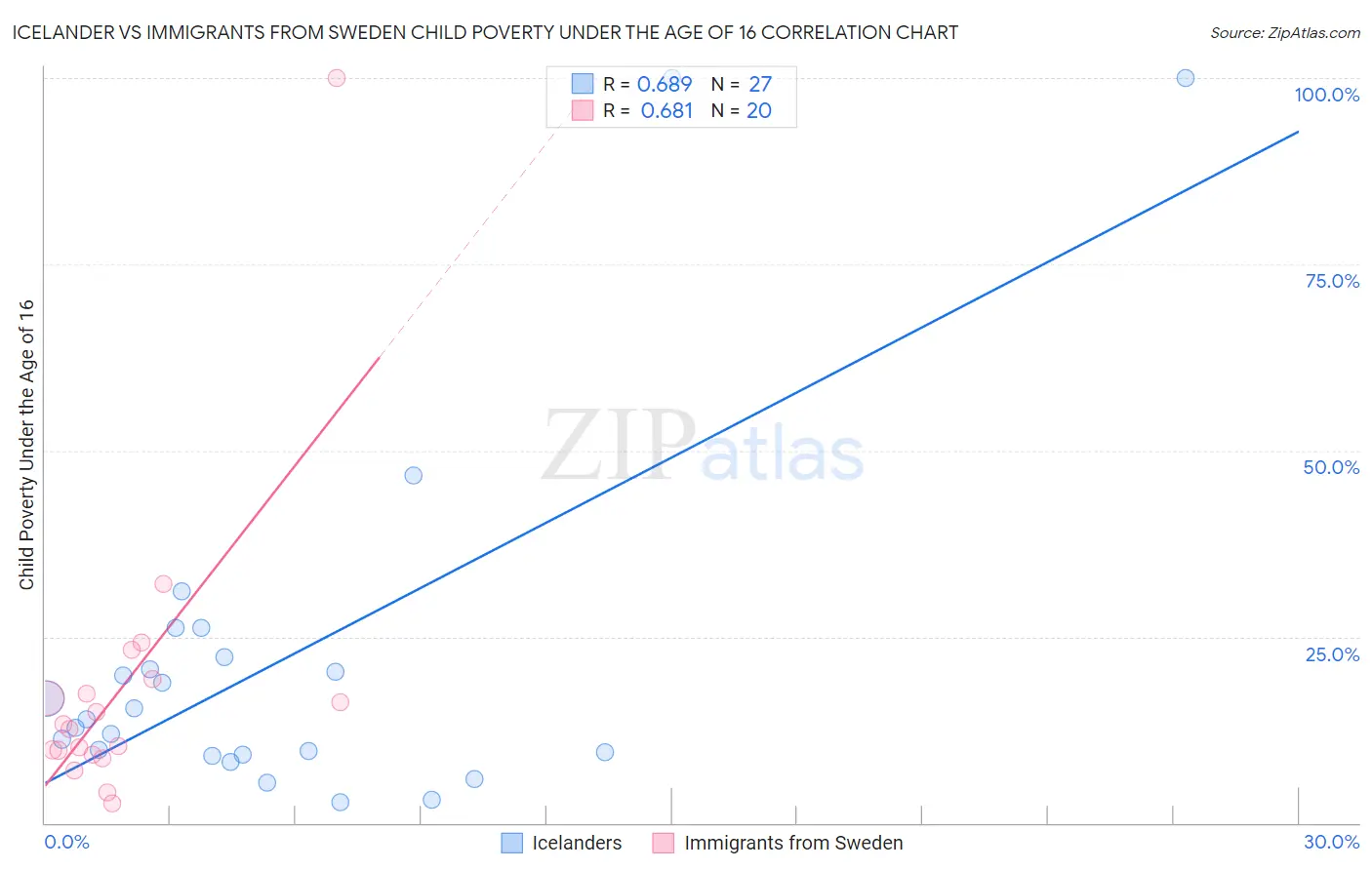Click the 50.0% y-axis label
The width and height of the screenshot is (1372, 870).
click(x=1331, y=467)
